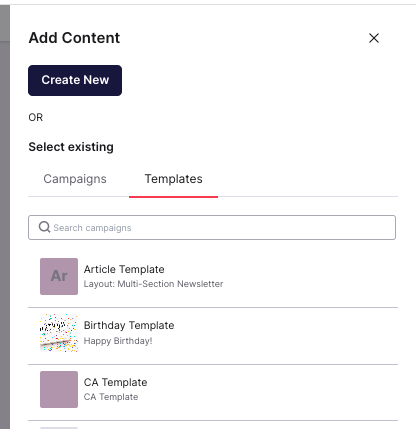Click the Happy Birthday! subtitle
Screen dimensions: 416x429
tap(118, 341)
